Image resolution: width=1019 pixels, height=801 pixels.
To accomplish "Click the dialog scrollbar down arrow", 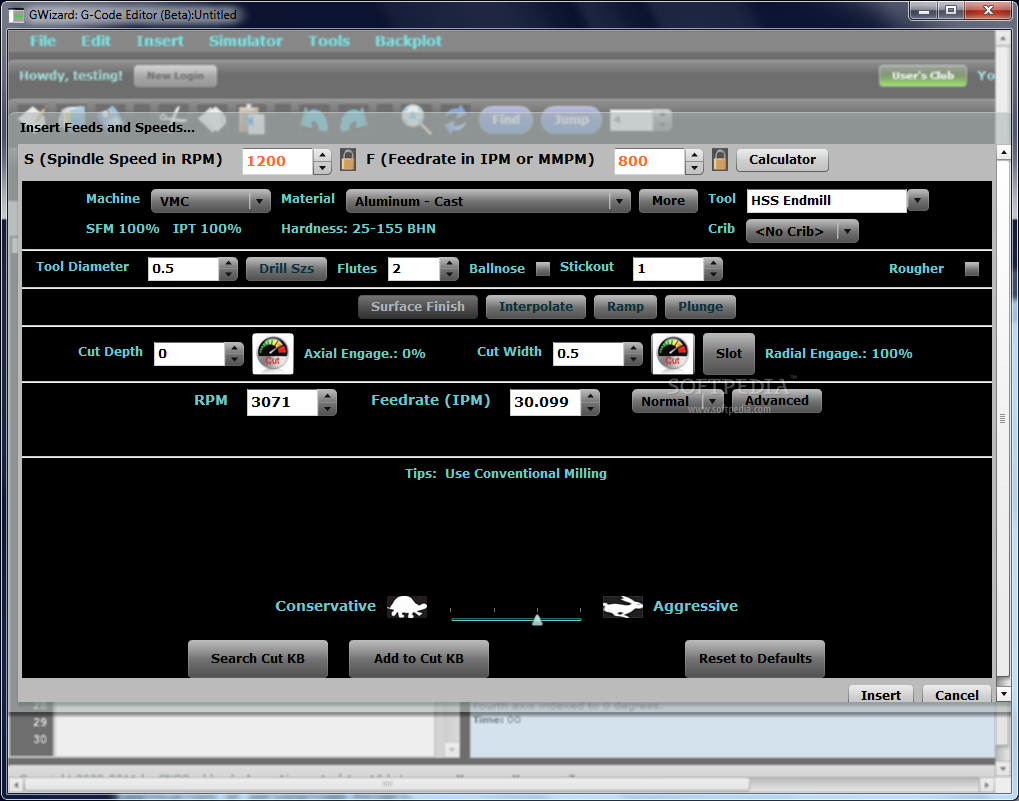I will coord(1003,694).
